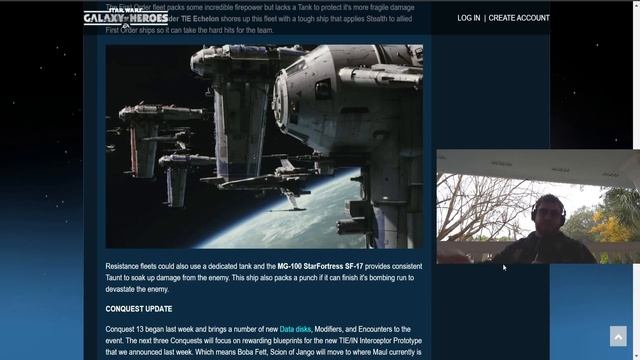Click the back-to-top arrow button

coord(618,336)
